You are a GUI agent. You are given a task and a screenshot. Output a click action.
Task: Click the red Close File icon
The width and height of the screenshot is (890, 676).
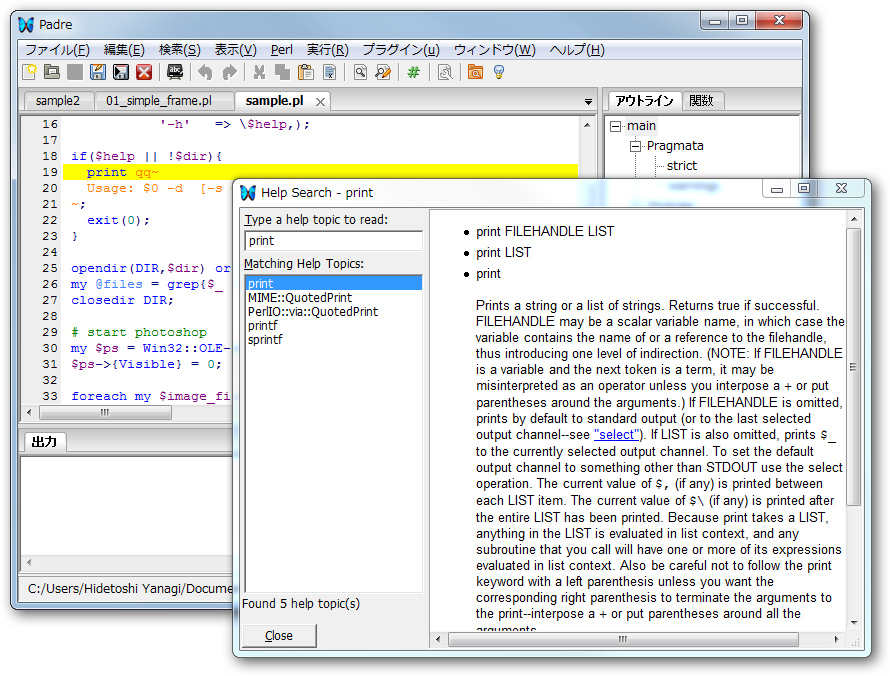[144, 72]
